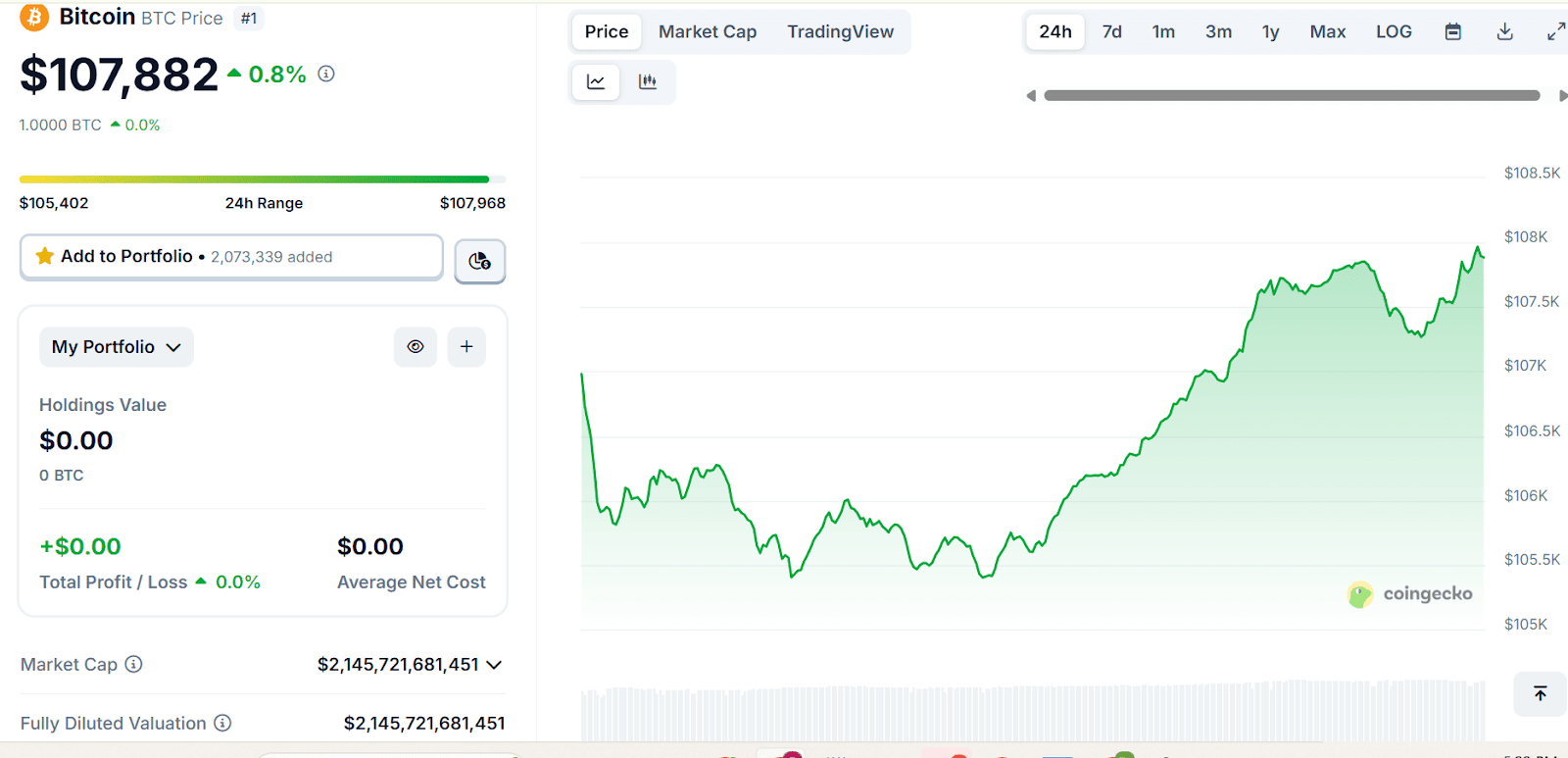Click the Market Cap info icon
Screen dimensions: 1568x758
click(134, 664)
